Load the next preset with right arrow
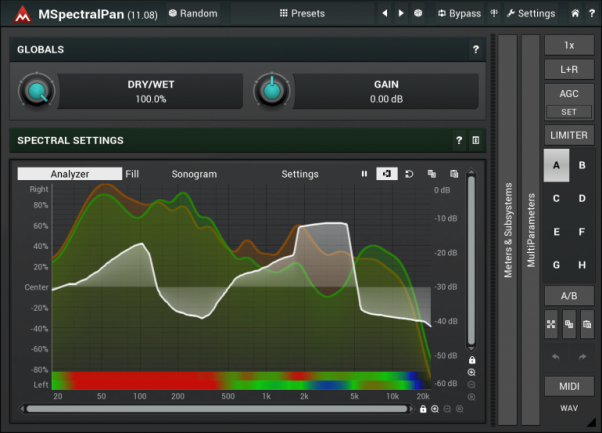This screenshot has width=602, height=433. pos(401,14)
